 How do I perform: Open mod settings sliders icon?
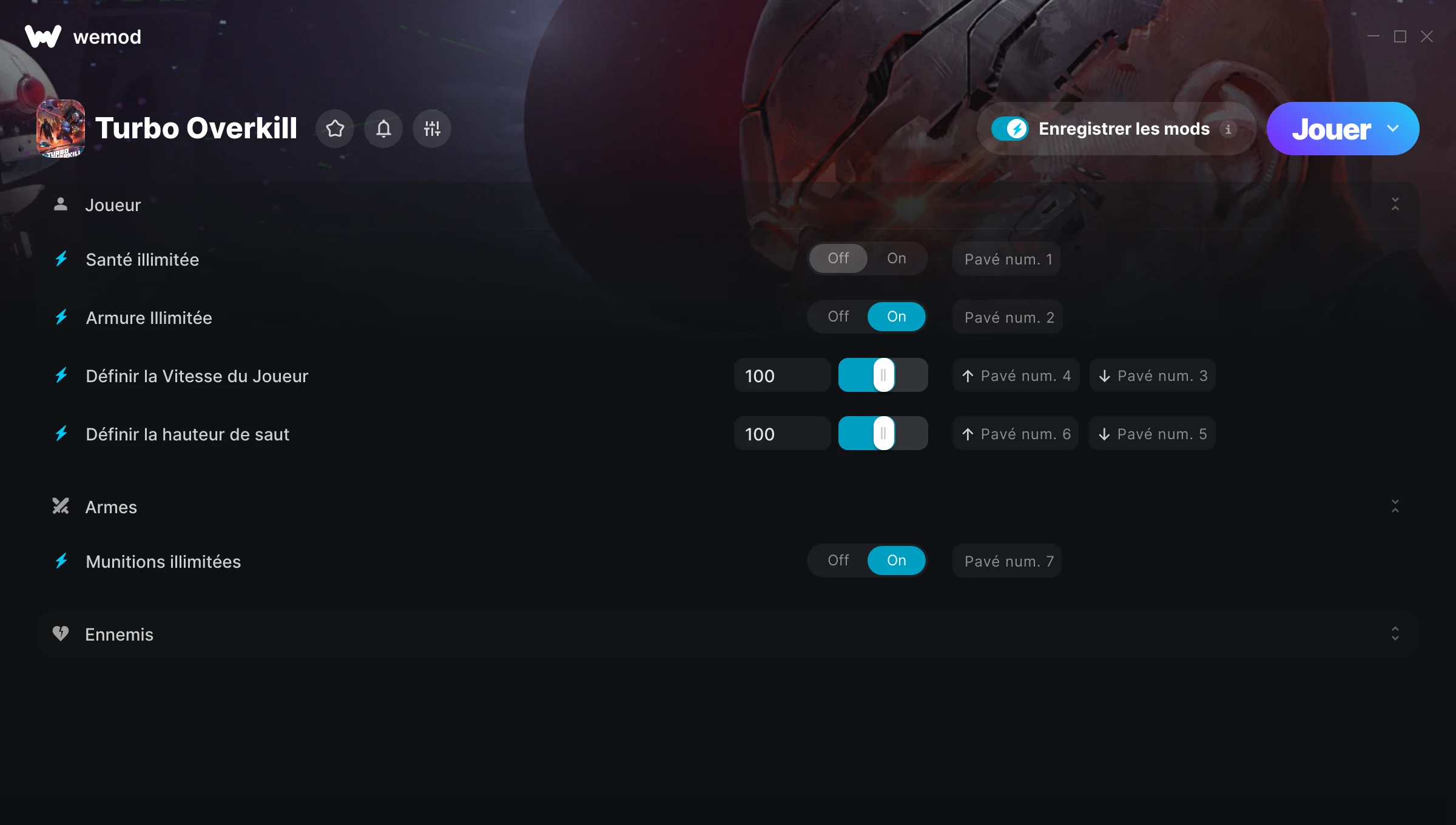[x=432, y=129]
